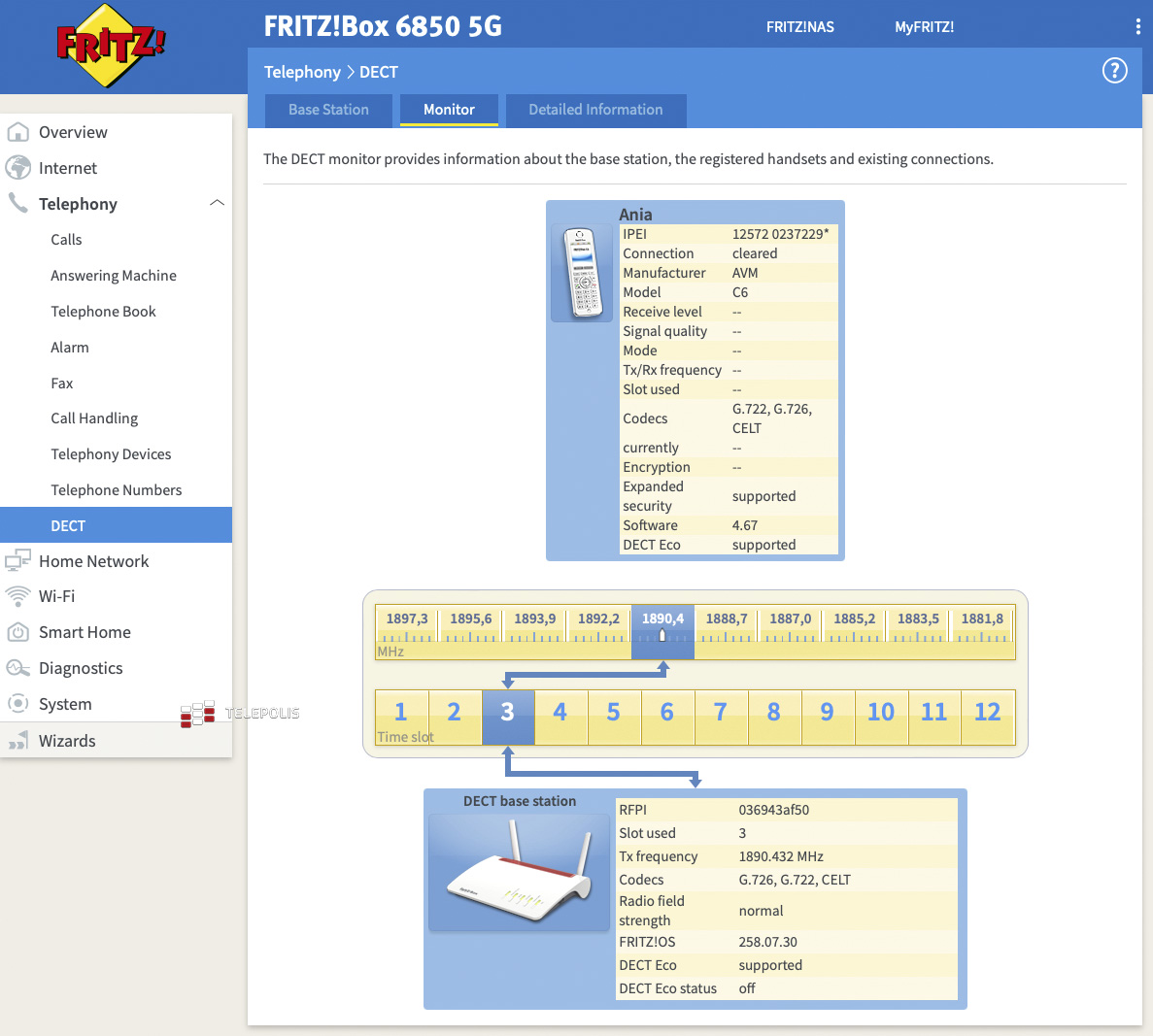Viewport: 1153px width, 1036px height.
Task: Click the System gear icon
Action: pos(17,704)
